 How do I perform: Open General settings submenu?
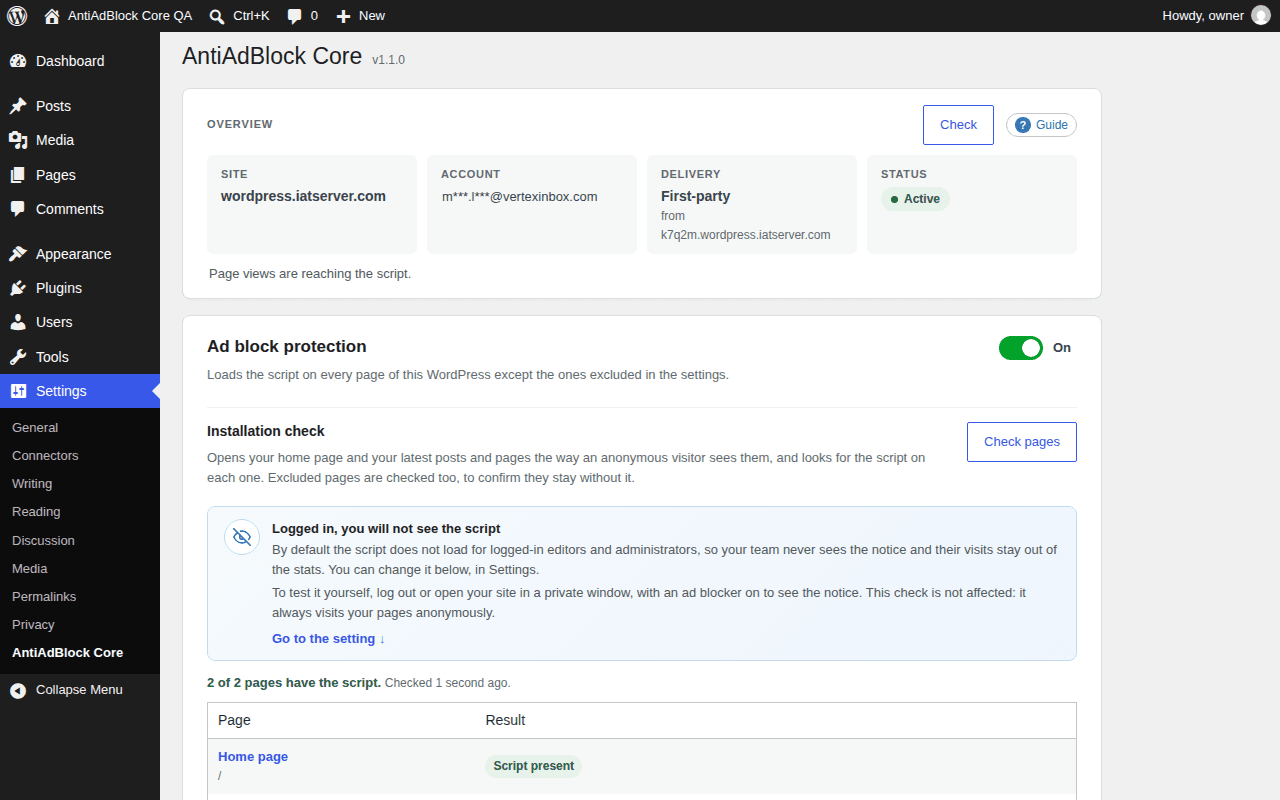pyautogui.click(x=35, y=427)
